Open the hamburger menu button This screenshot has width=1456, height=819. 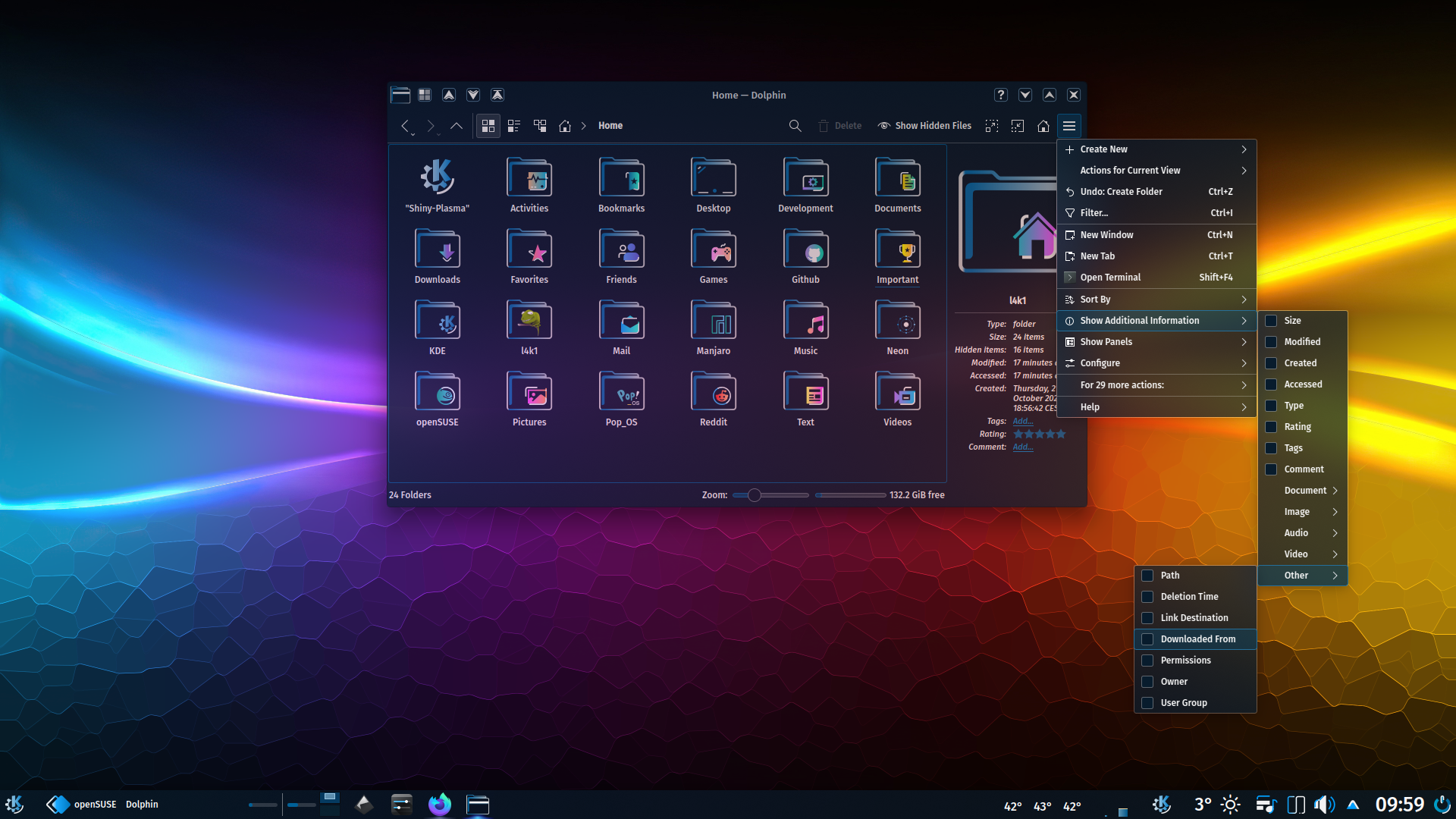pyautogui.click(x=1068, y=126)
